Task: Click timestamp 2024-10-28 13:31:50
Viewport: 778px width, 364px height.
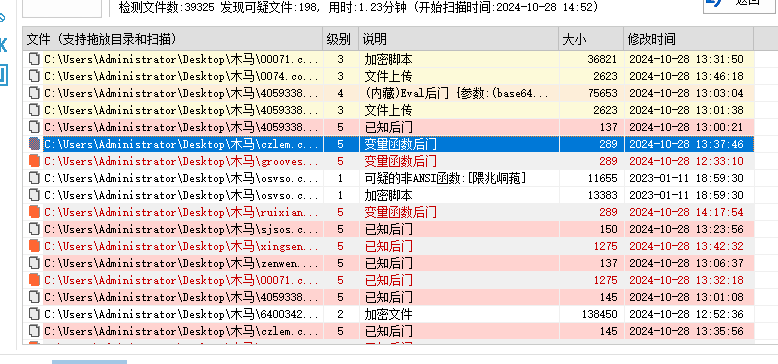Action: point(686,59)
